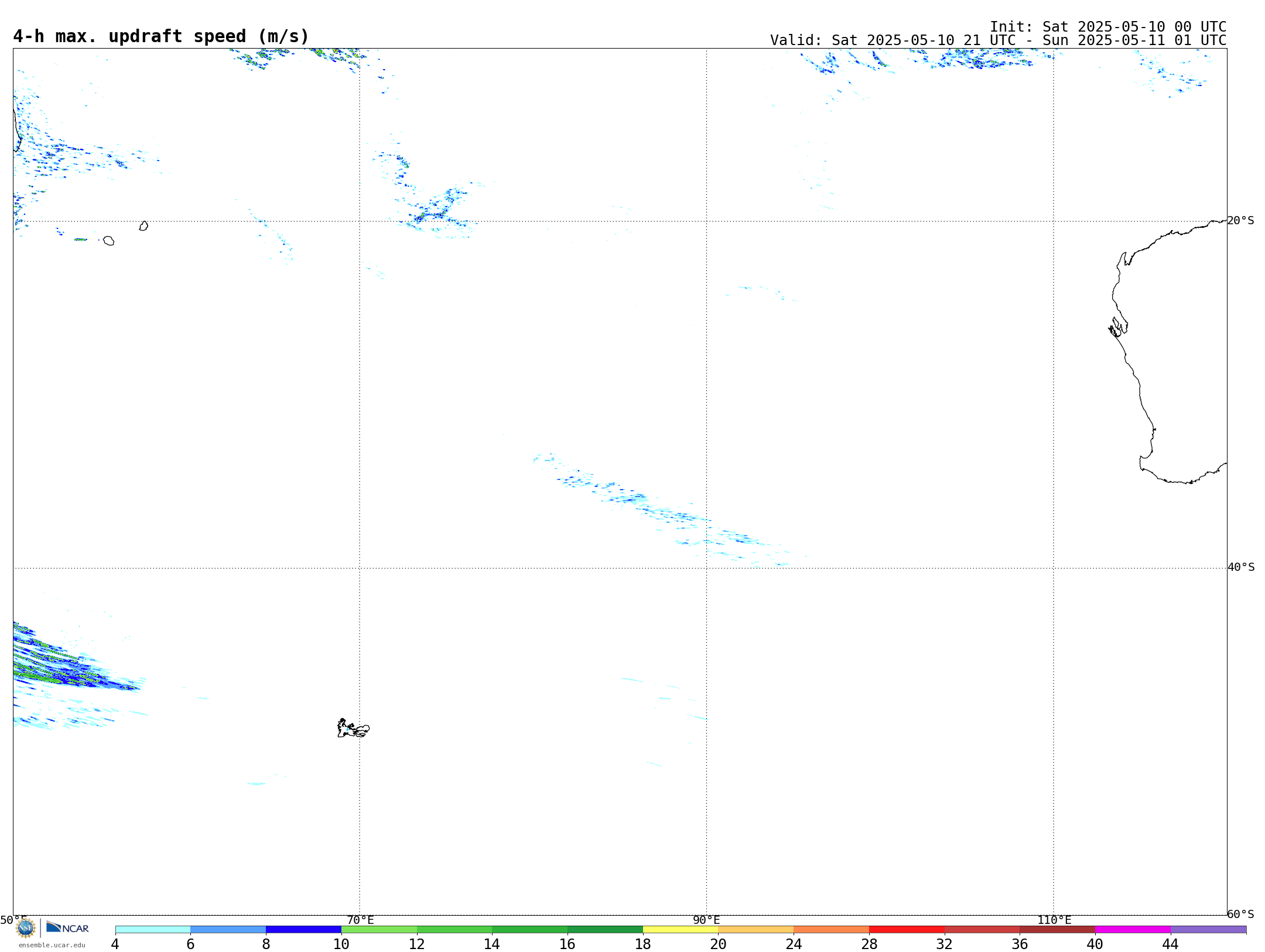Click the colorbar tick label 20
Screen dimensions: 1265x952
tap(719, 944)
